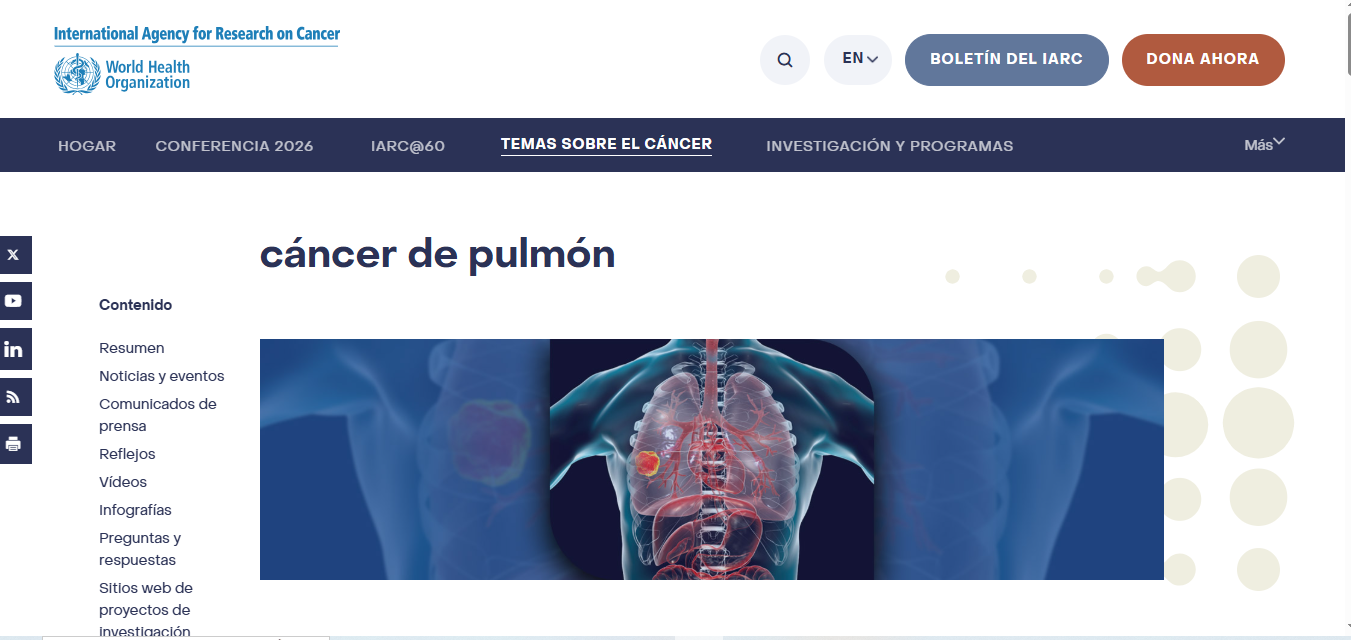The width and height of the screenshot is (1351, 640).
Task: Open the IARC@60 menu item
Action: coord(407,146)
